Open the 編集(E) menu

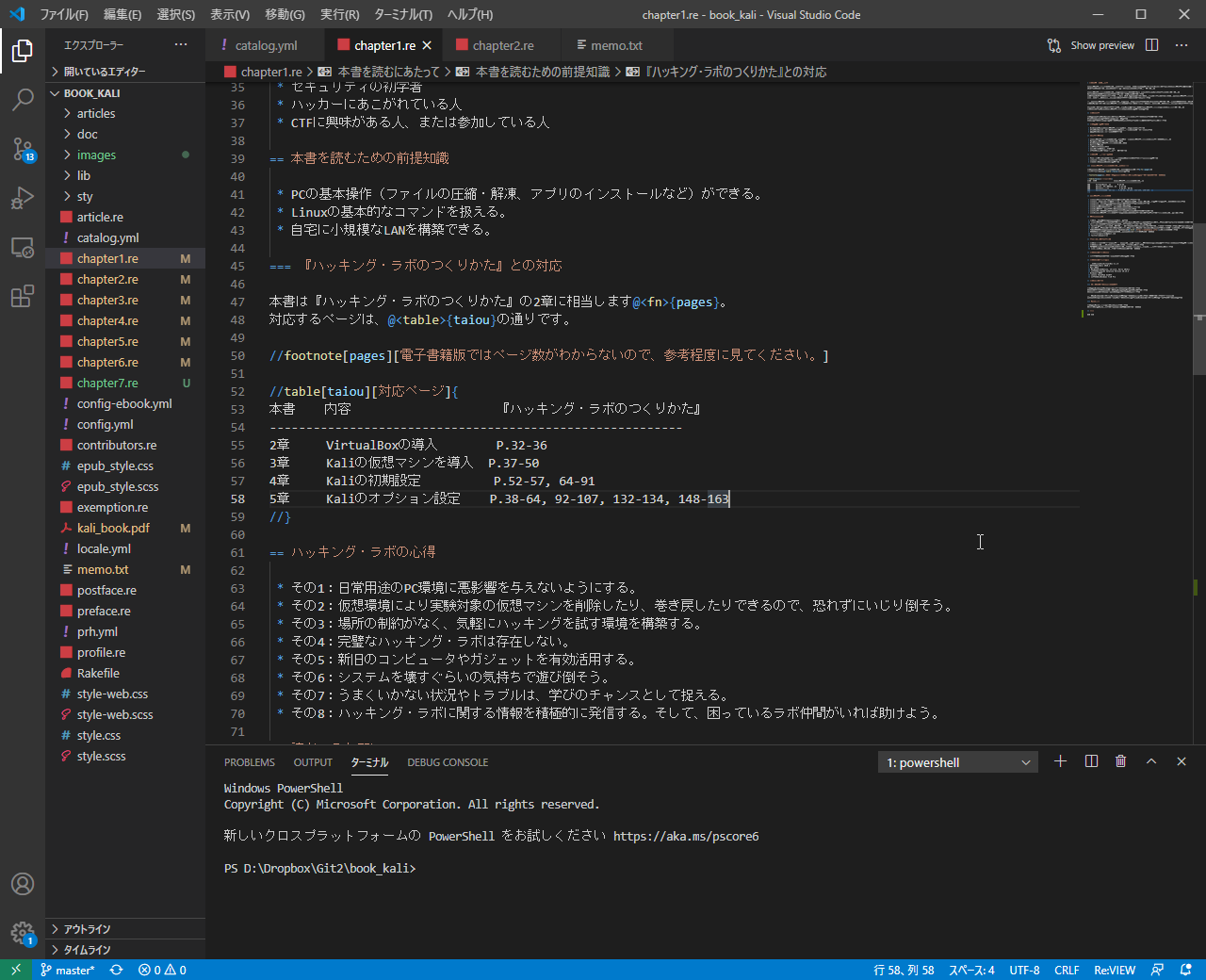coord(122,14)
